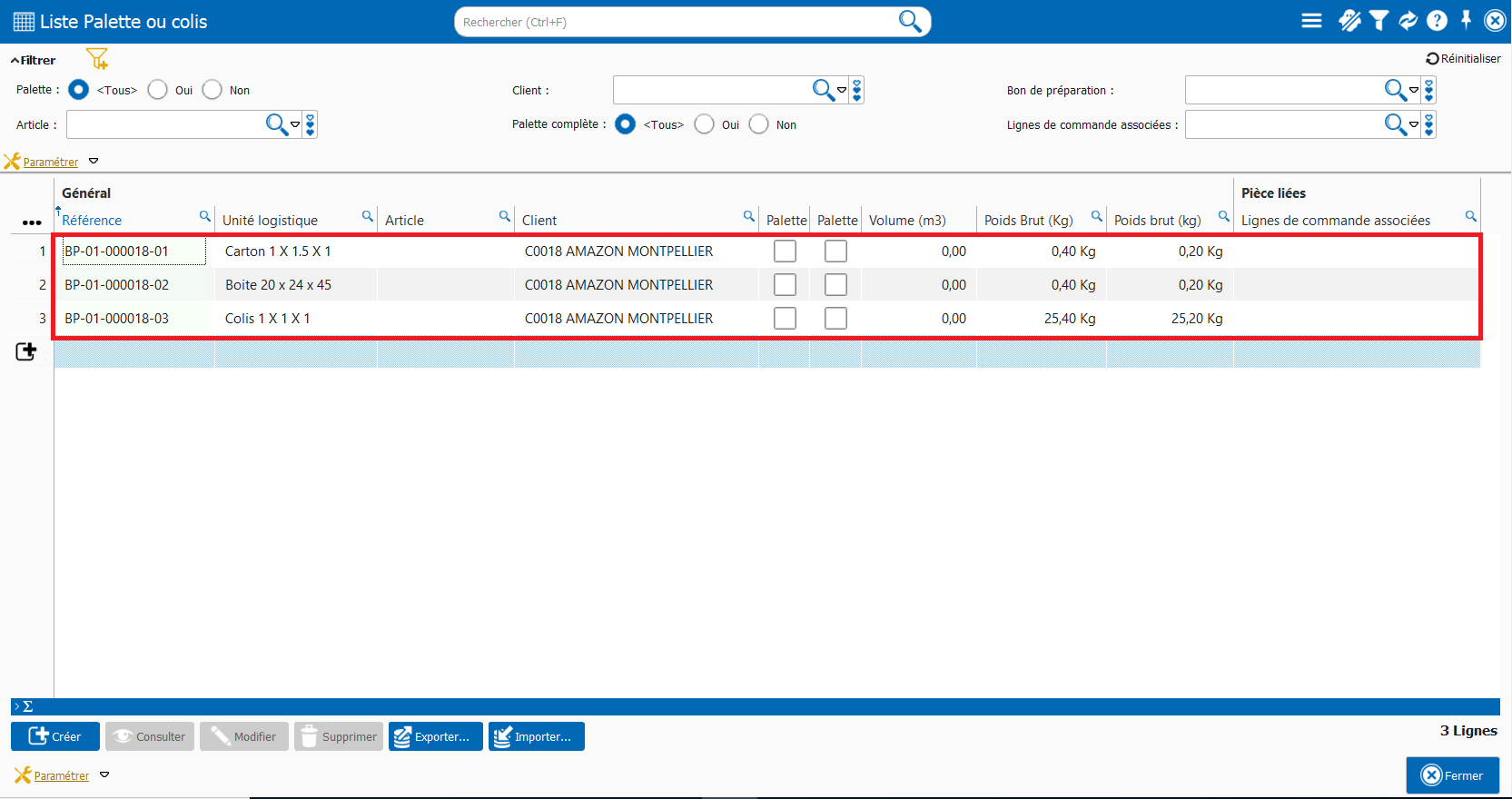The image size is (1512, 799).
Task: Check first Palette checkbox for BP-01-000018-01
Action: click(x=785, y=252)
